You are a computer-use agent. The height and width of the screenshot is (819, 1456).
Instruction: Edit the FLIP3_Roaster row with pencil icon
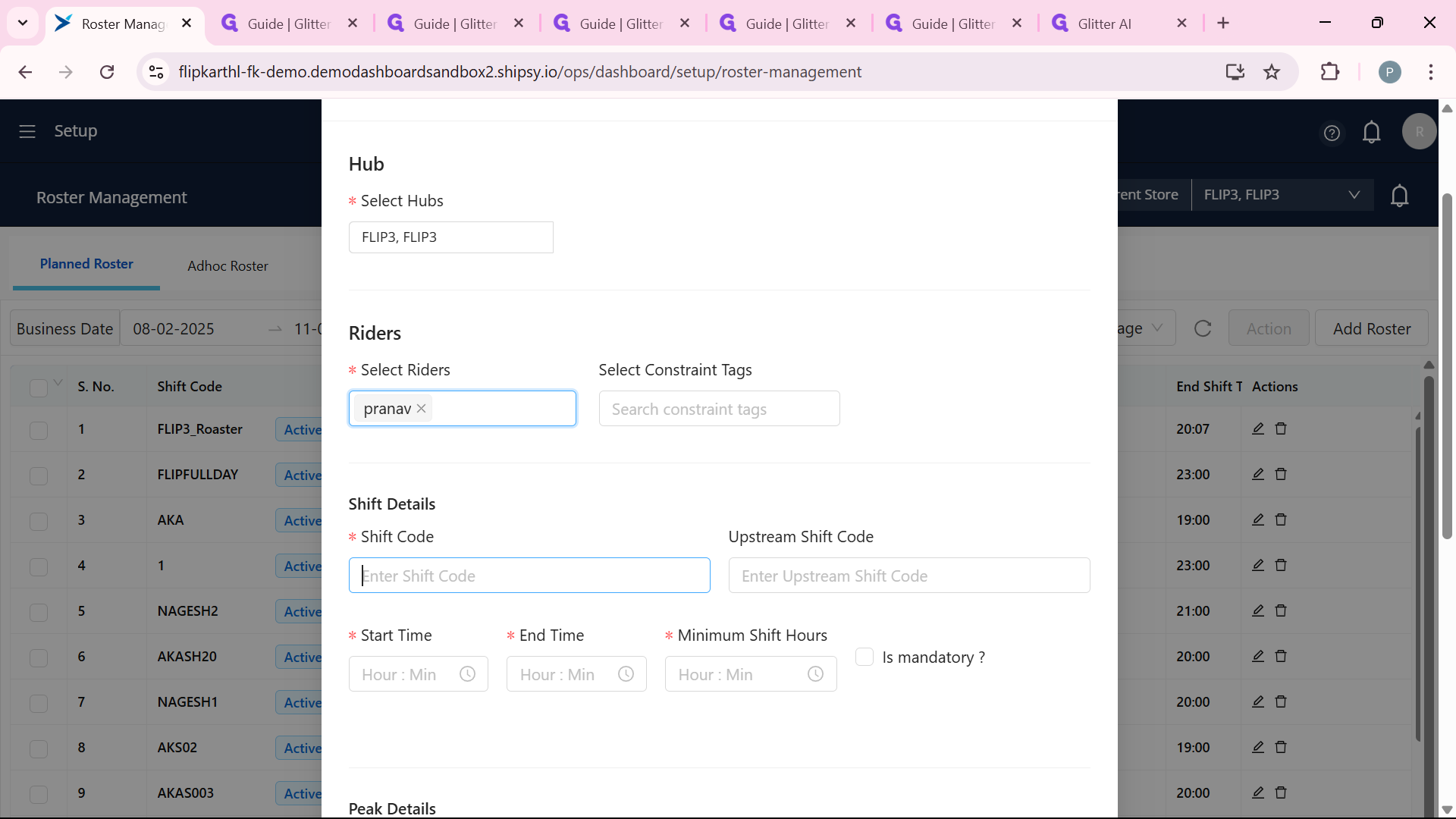(x=1258, y=428)
